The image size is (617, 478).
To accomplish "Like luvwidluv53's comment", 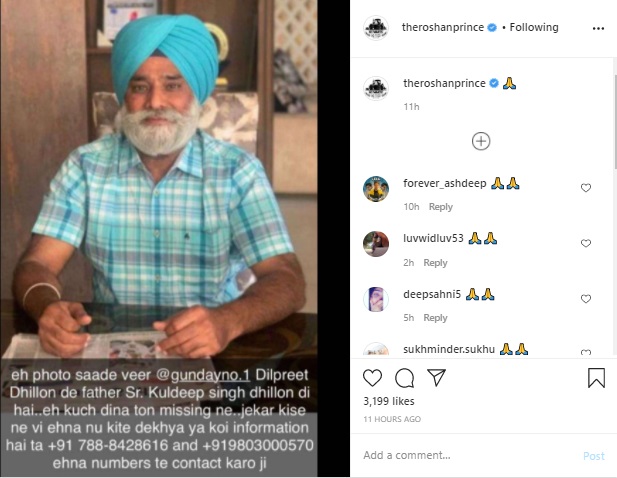I will click(x=586, y=243).
